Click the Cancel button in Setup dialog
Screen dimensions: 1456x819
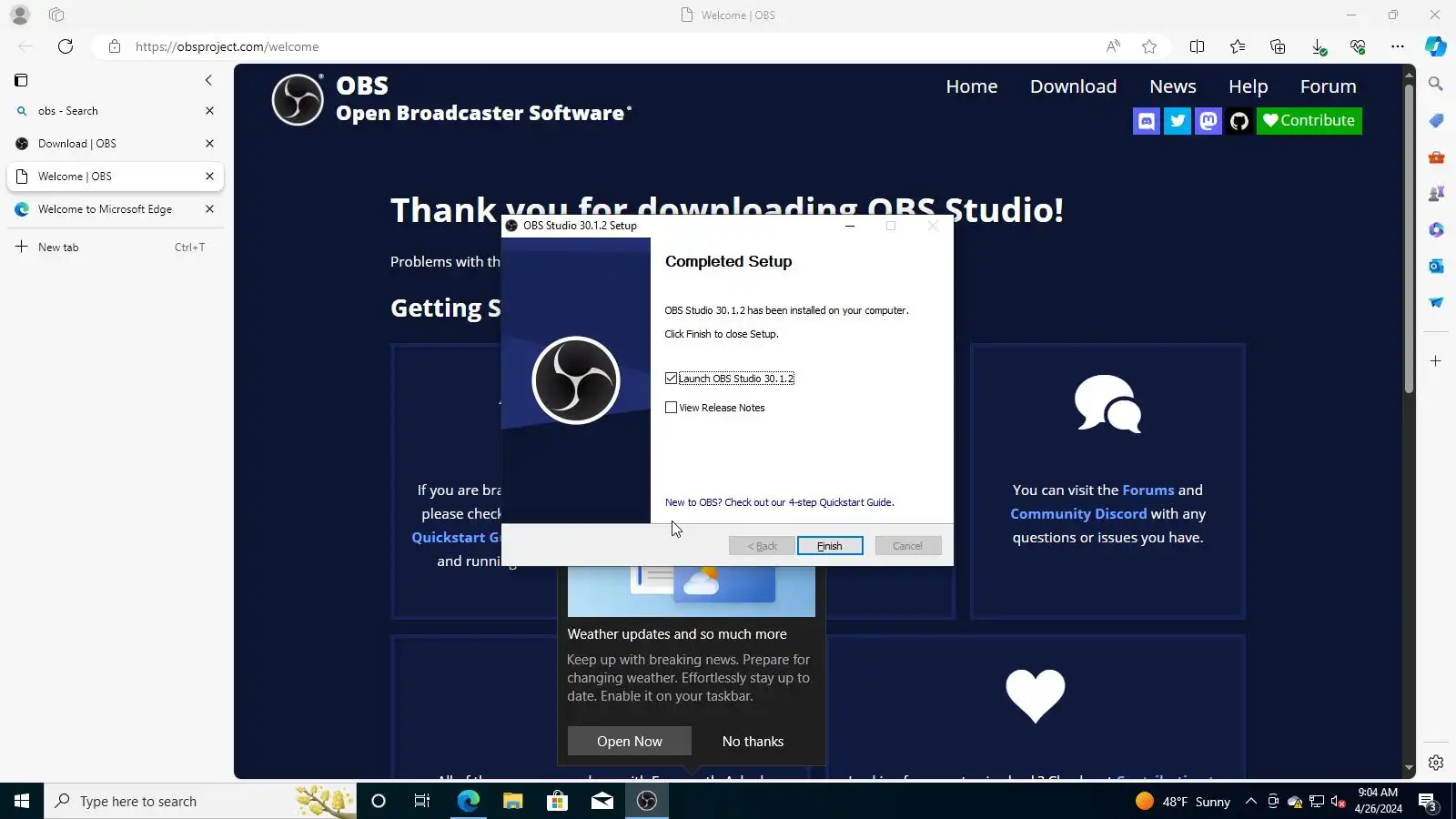point(907,546)
